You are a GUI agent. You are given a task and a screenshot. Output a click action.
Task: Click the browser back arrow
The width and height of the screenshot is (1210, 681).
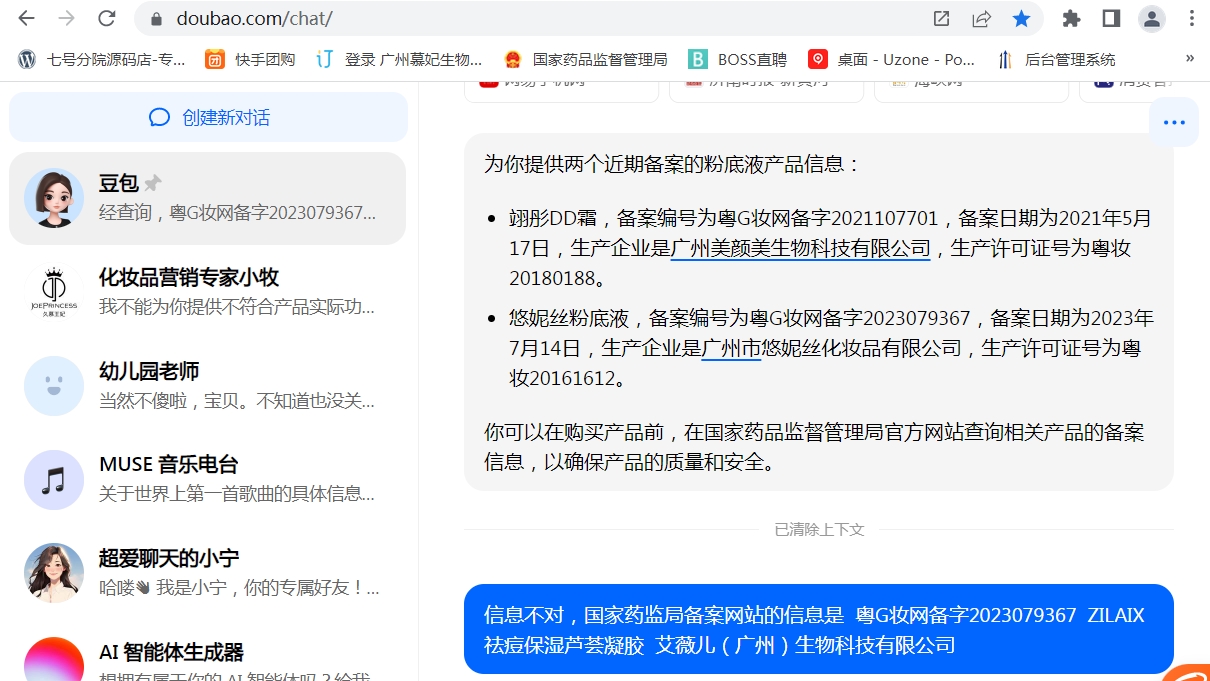coord(27,18)
